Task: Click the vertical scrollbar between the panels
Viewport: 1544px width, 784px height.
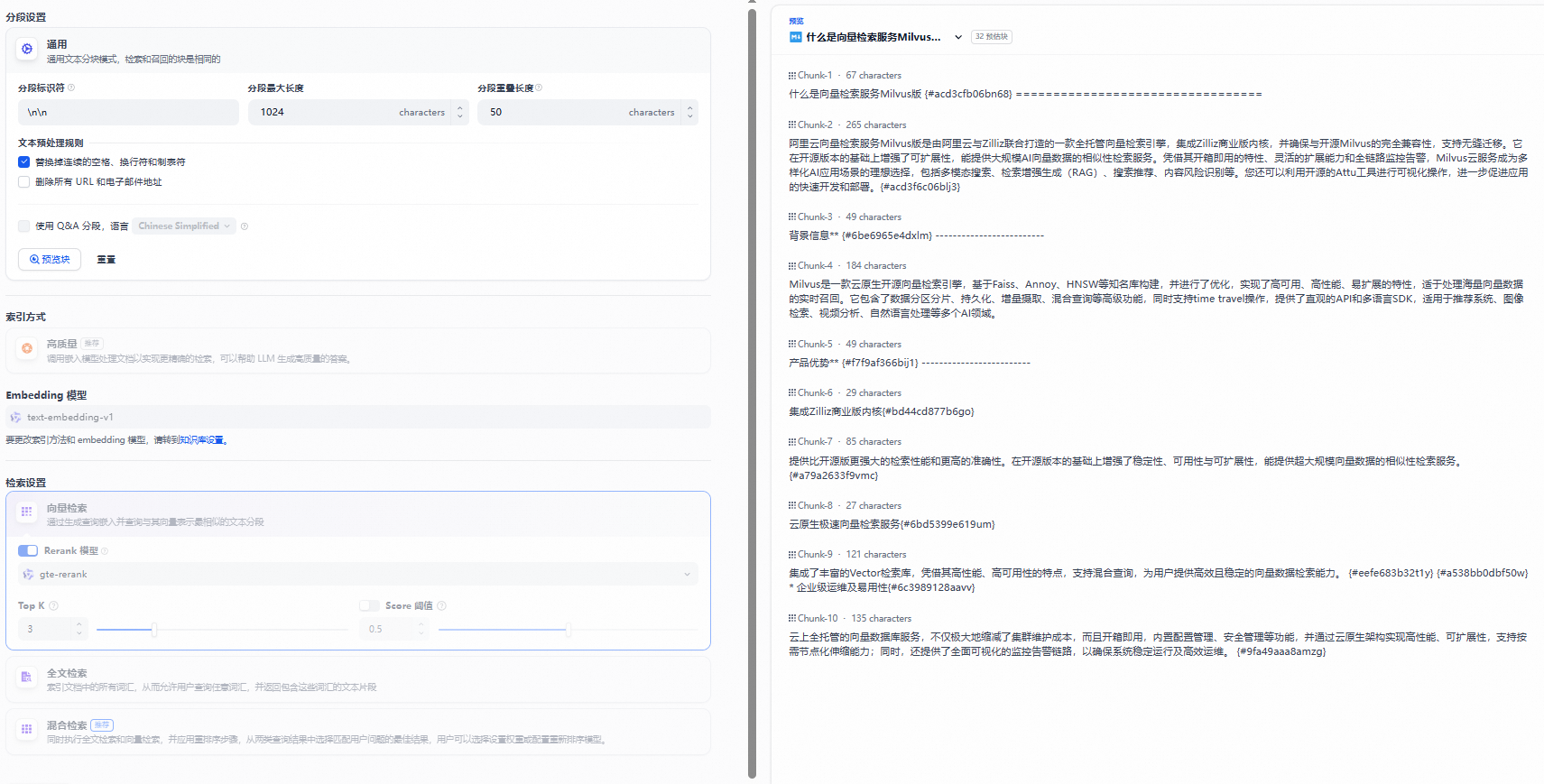Action: point(752,393)
